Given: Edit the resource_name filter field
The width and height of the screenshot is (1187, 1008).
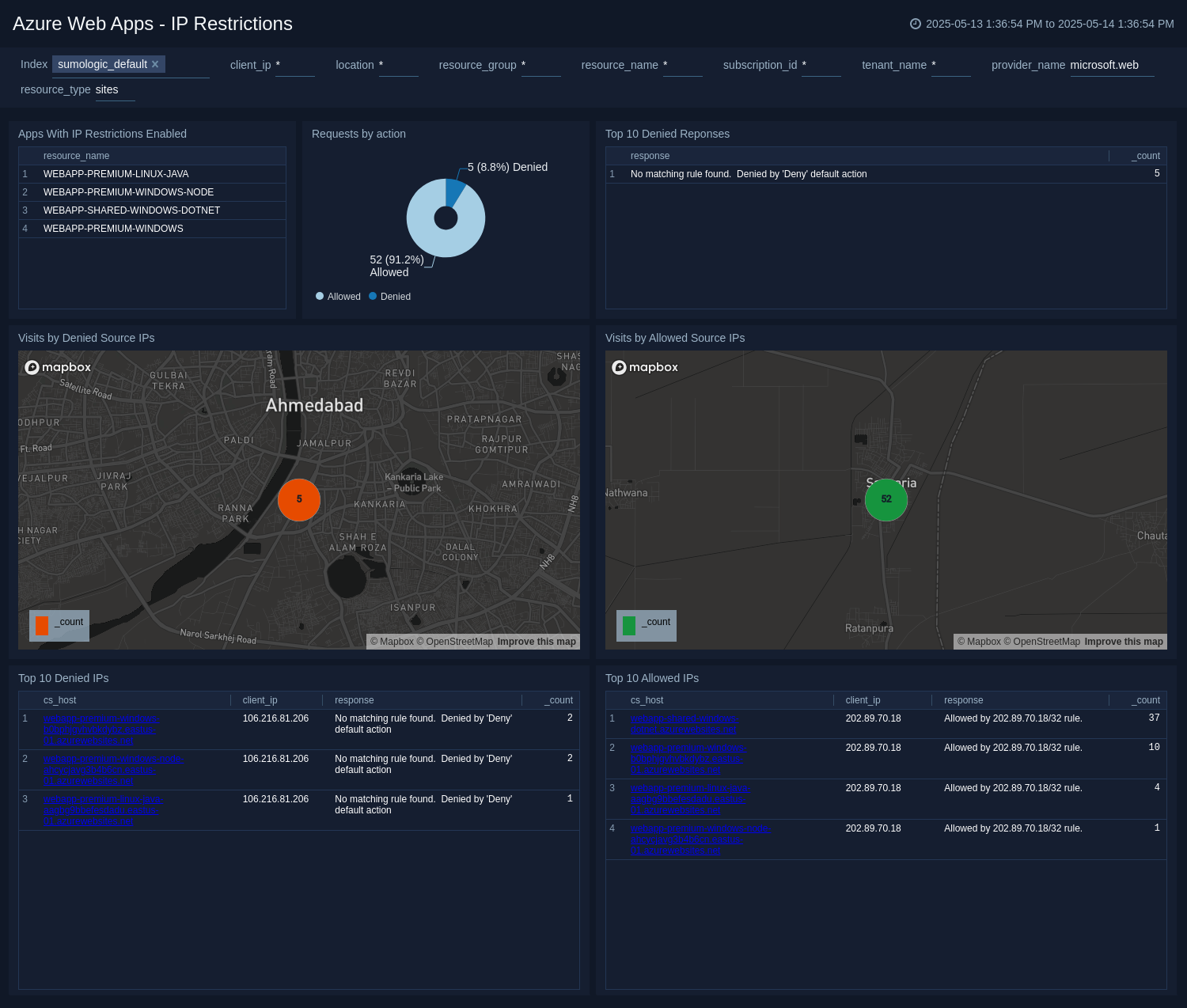Looking at the screenshot, I should click(x=682, y=65).
